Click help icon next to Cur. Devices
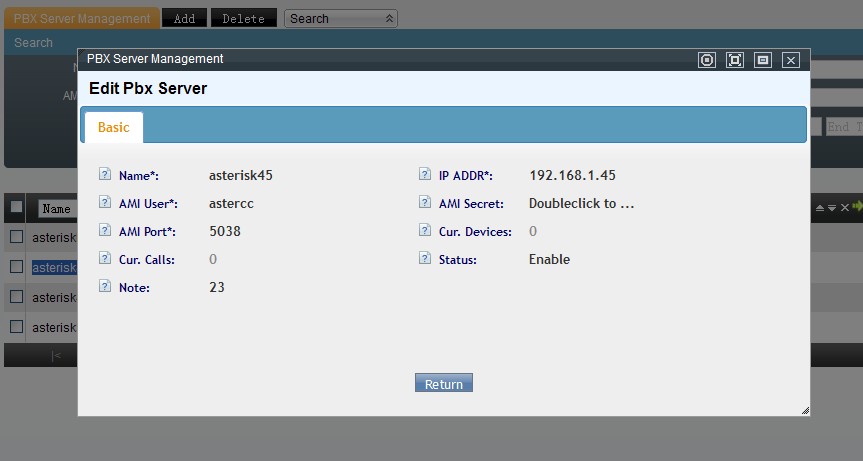Viewport: 863px width, 461px height. pyautogui.click(x=425, y=231)
